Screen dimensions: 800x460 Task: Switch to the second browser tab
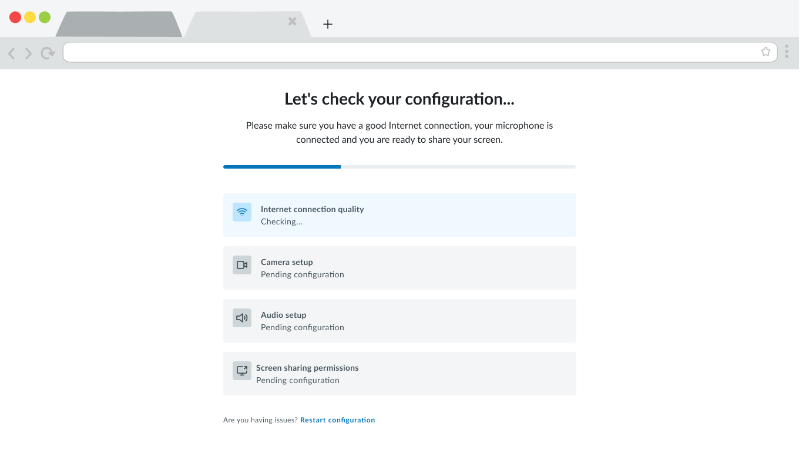pyautogui.click(x=247, y=24)
